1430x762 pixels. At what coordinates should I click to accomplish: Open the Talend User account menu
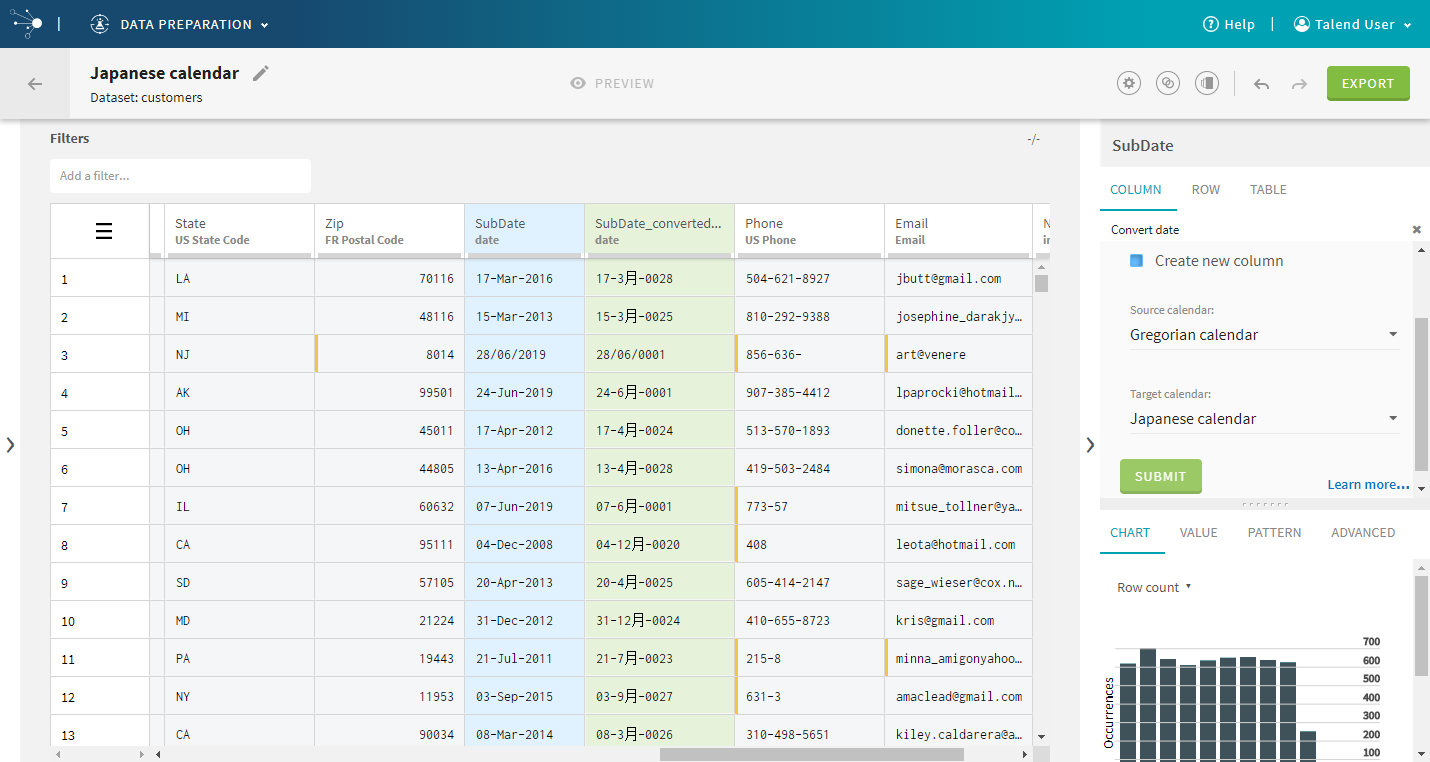1352,25
